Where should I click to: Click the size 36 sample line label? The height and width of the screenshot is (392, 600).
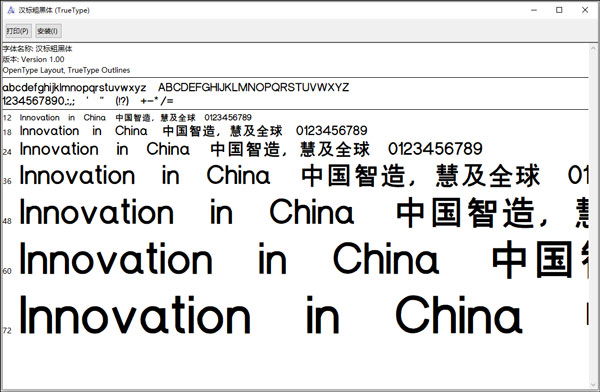pos(7,181)
